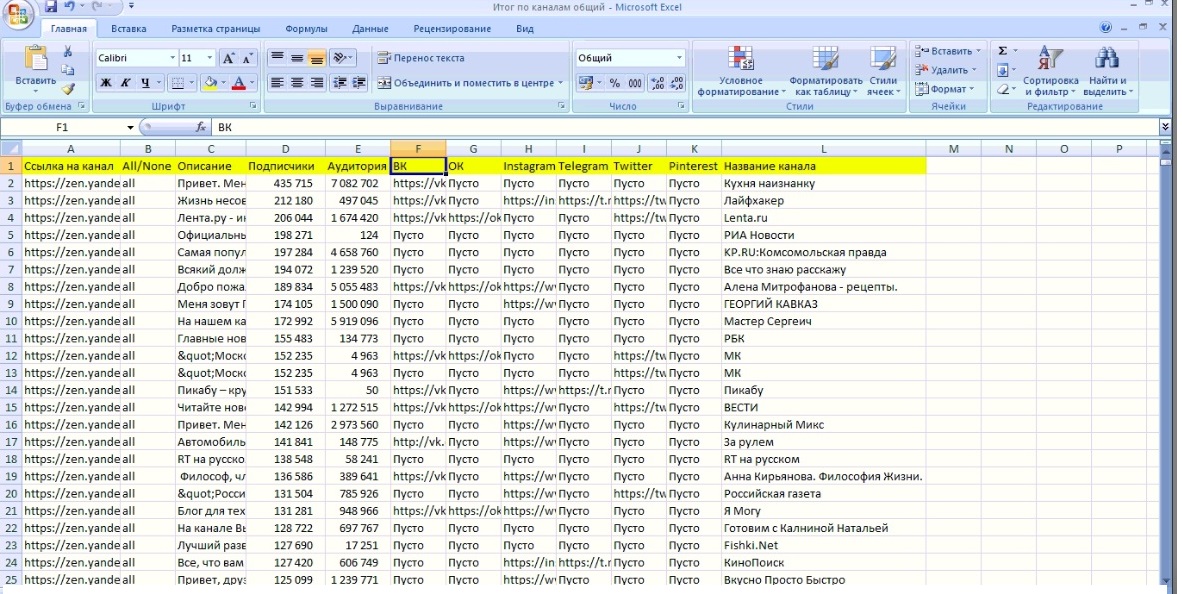The width and height of the screenshot is (1182, 594).
Task: Click the Удалить cells button
Action: pyautogui.click(x=946, y=70)
